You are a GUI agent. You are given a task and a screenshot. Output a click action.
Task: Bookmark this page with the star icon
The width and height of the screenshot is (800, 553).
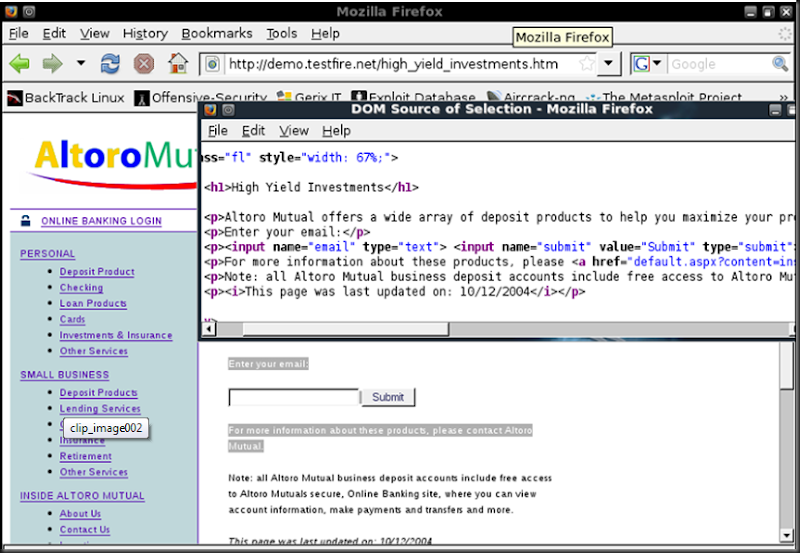[587, 64]
